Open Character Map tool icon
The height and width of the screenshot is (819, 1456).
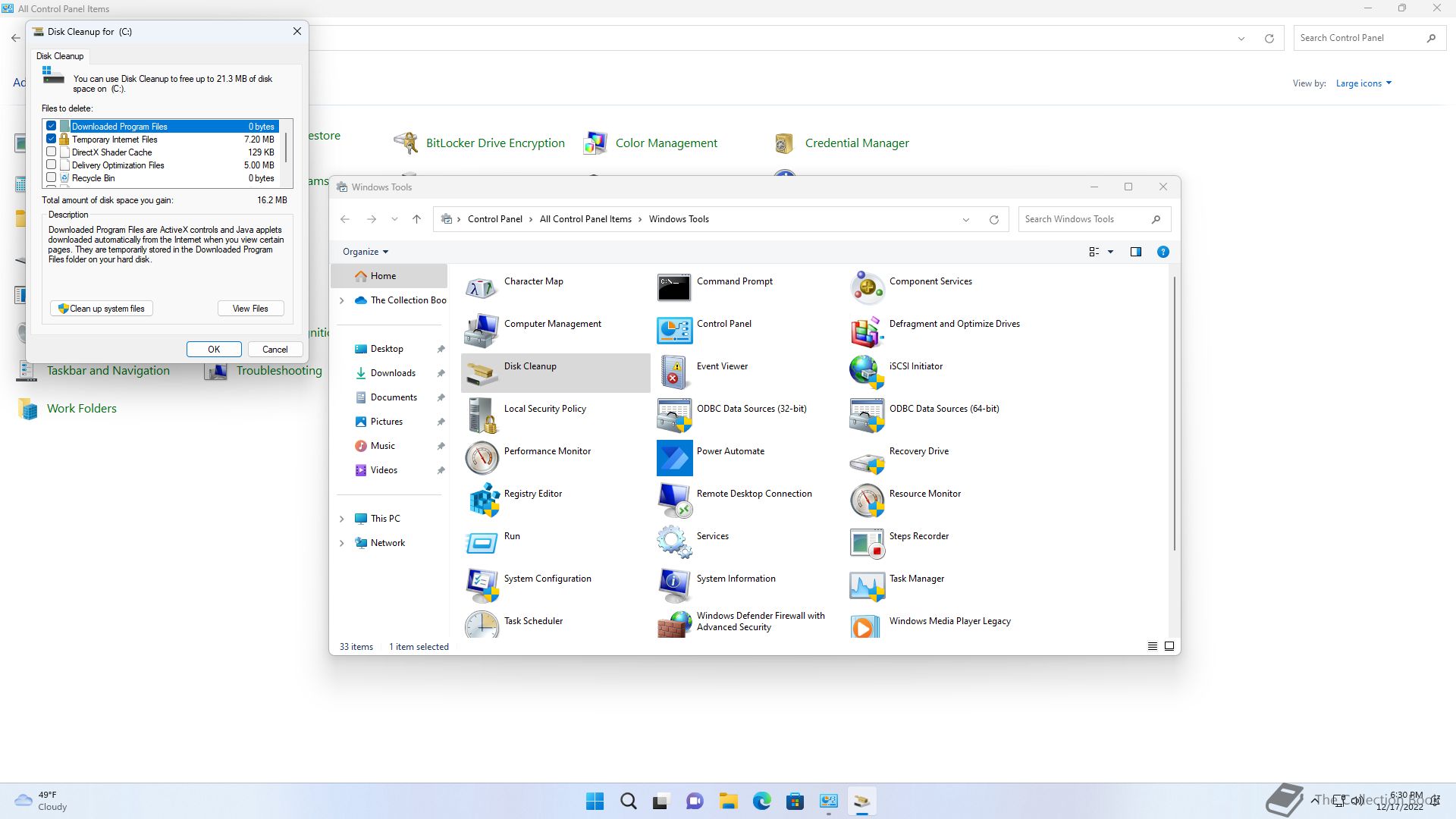[x=482, y=288]
